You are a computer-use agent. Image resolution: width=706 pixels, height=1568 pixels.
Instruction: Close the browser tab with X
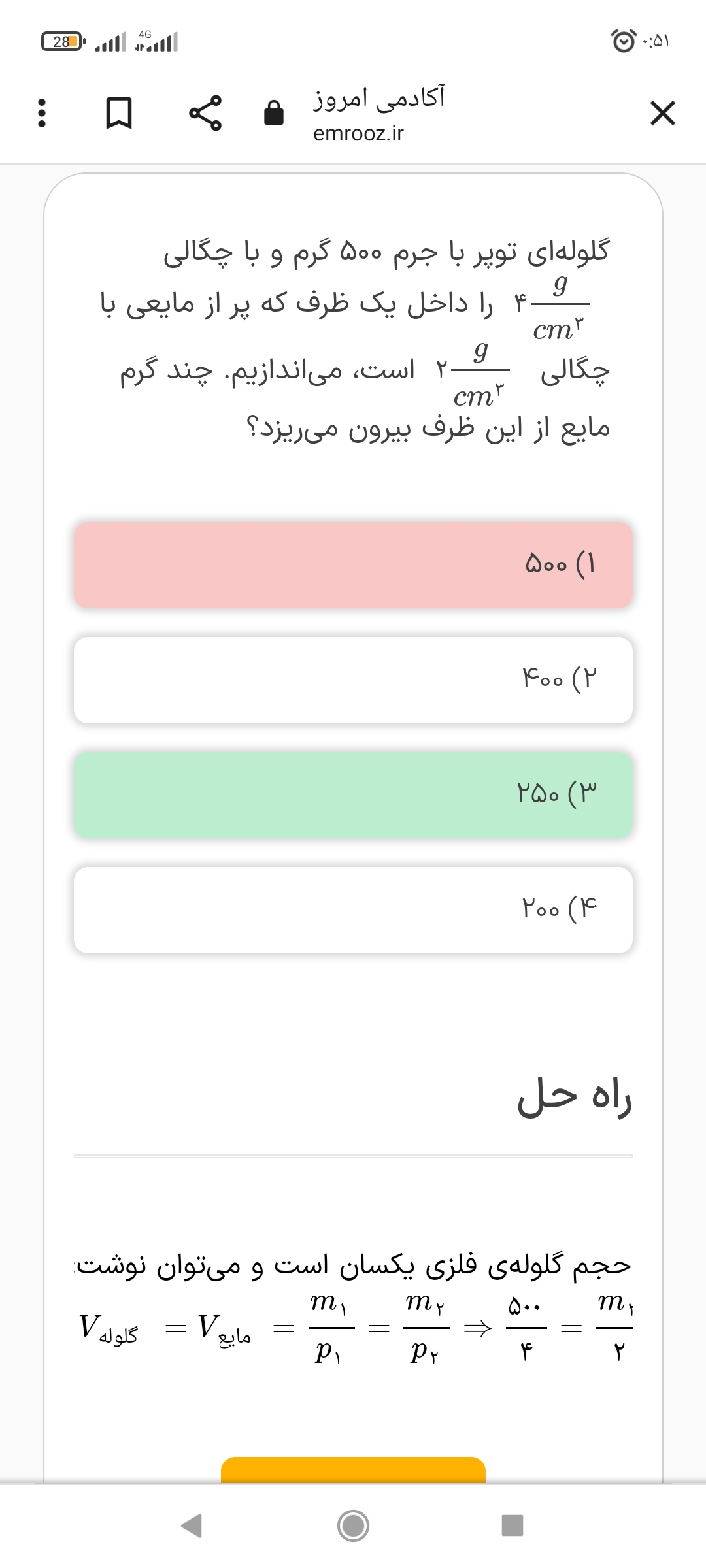tap(662, 113)
